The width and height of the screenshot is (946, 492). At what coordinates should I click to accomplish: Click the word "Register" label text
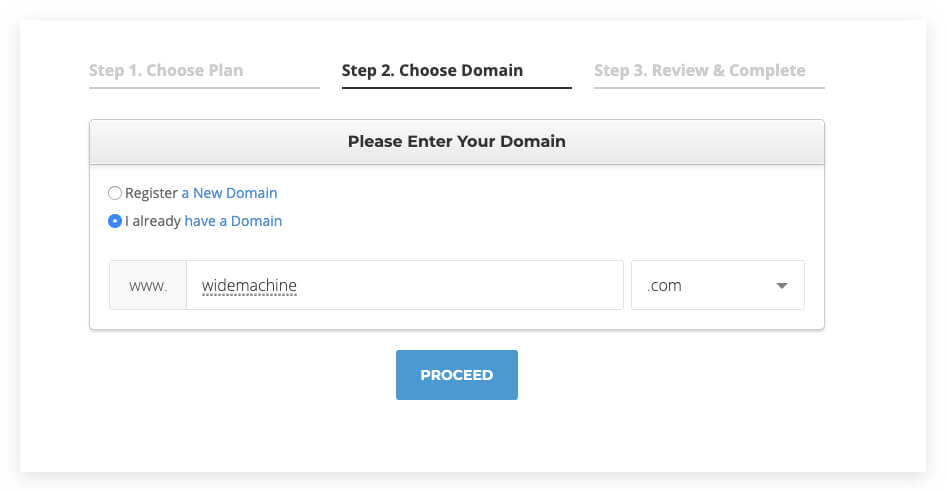coord(151,193)
